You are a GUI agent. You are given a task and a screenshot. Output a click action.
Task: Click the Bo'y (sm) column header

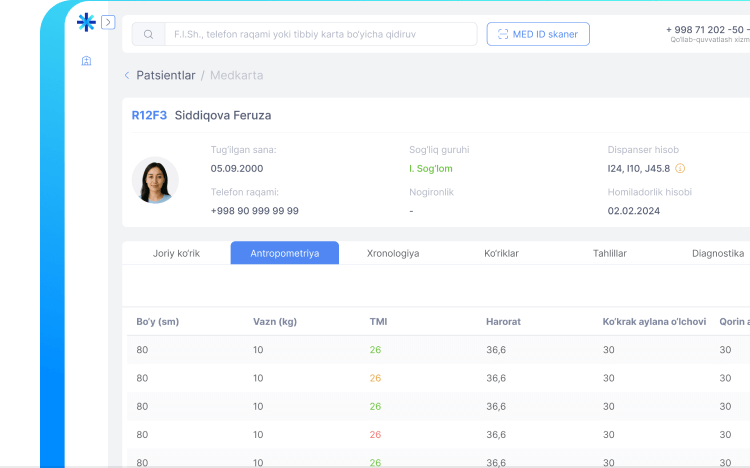(x=157, y=322)
